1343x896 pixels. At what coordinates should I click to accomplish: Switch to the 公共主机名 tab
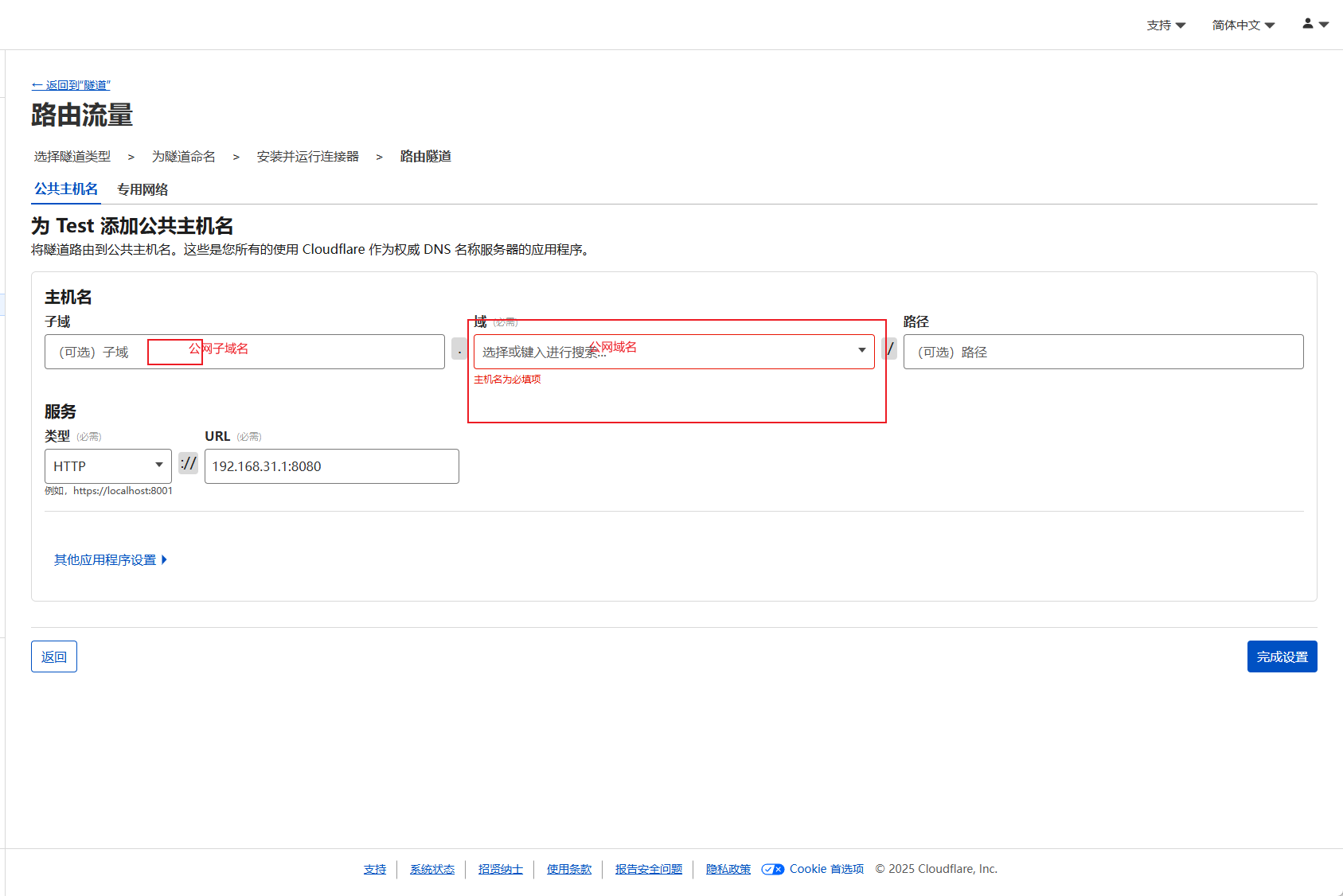66,189
